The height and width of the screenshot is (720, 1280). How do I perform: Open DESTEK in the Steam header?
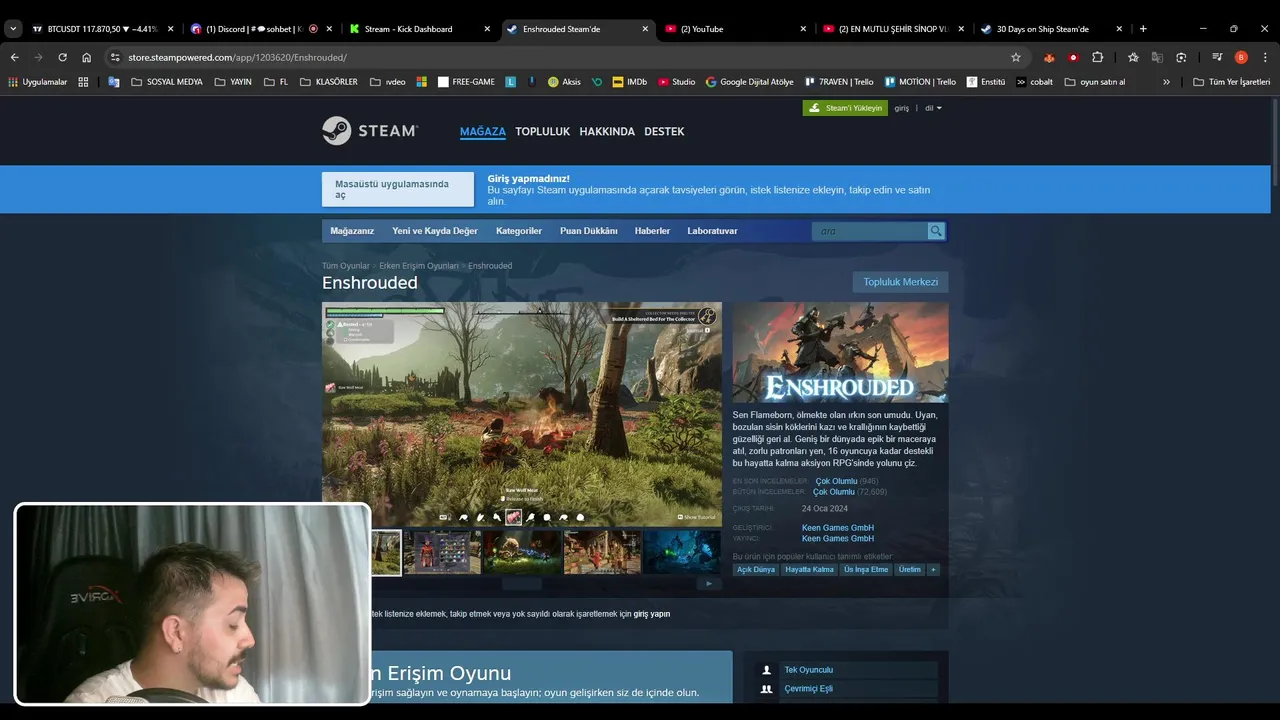click(x=664, y=131)
